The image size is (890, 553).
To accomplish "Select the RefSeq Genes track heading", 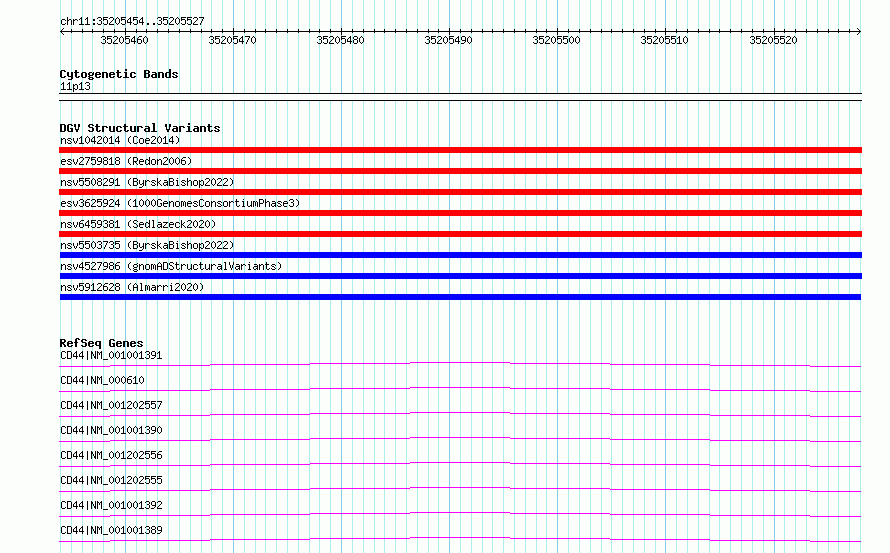I will (x=101, y=343).
